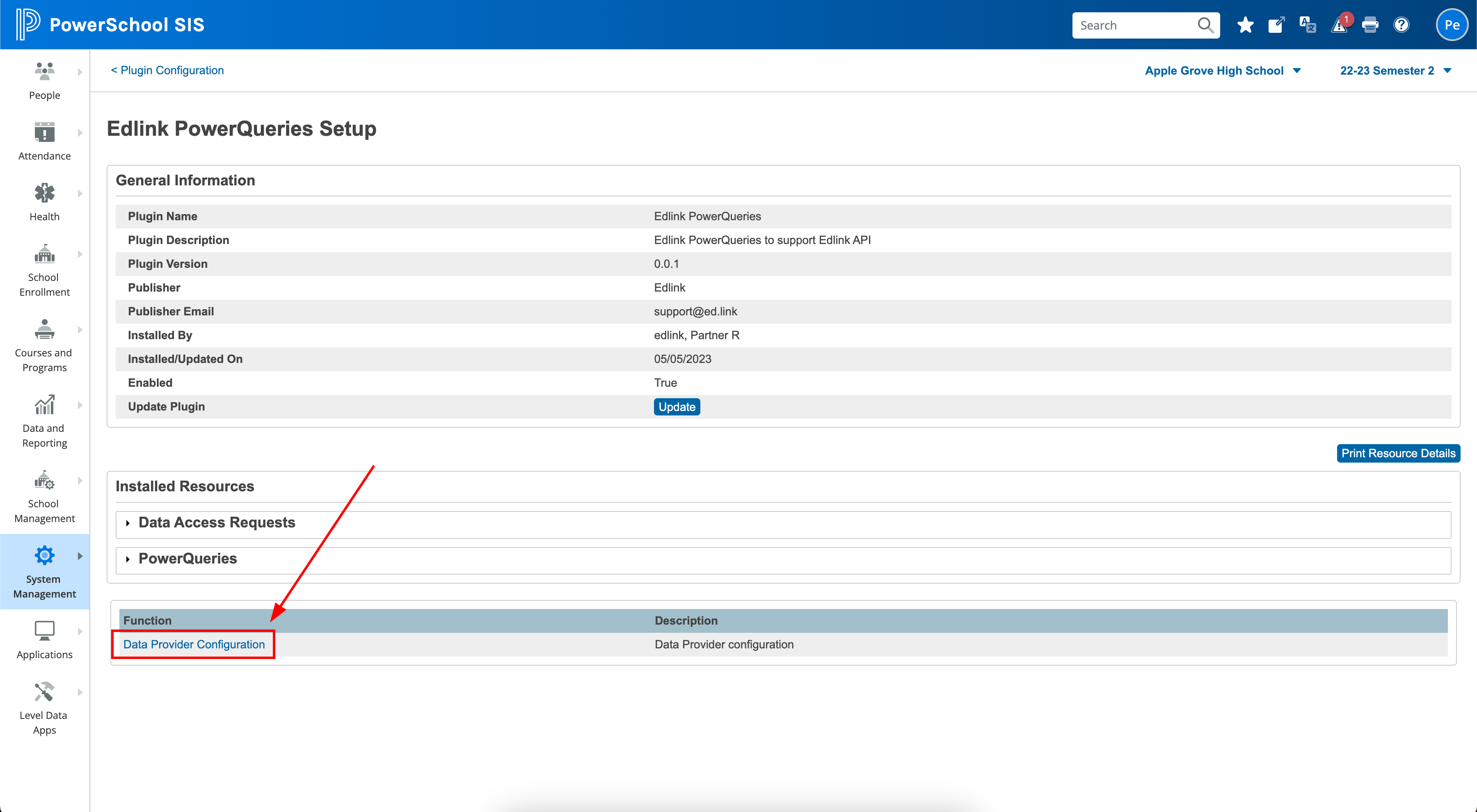Open the alerts warning icon
Viewport: 1477px width, 812px height.
click(1340, 25)
